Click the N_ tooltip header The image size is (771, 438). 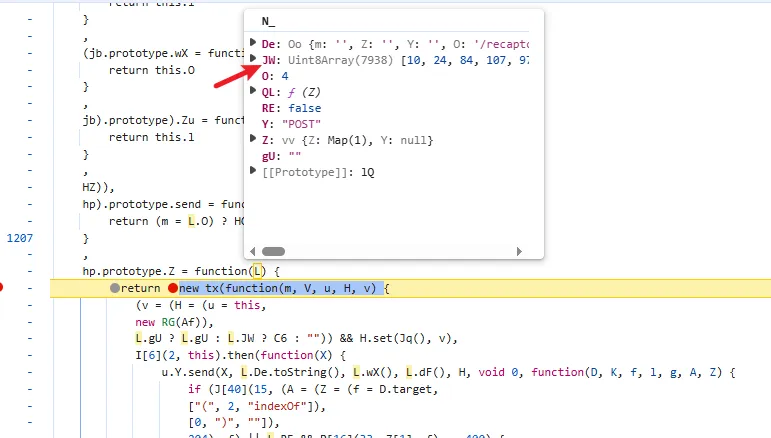268,21
